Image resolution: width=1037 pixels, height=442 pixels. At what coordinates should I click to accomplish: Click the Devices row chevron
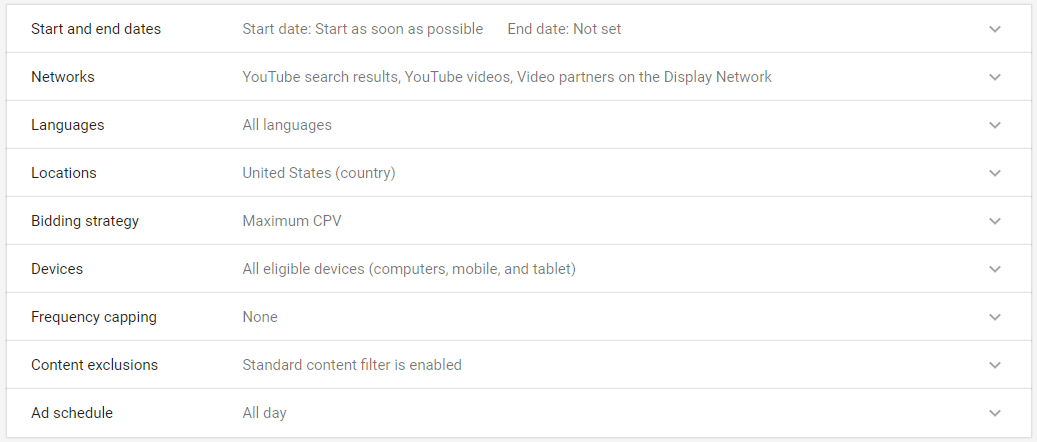(x=994, y=269)
